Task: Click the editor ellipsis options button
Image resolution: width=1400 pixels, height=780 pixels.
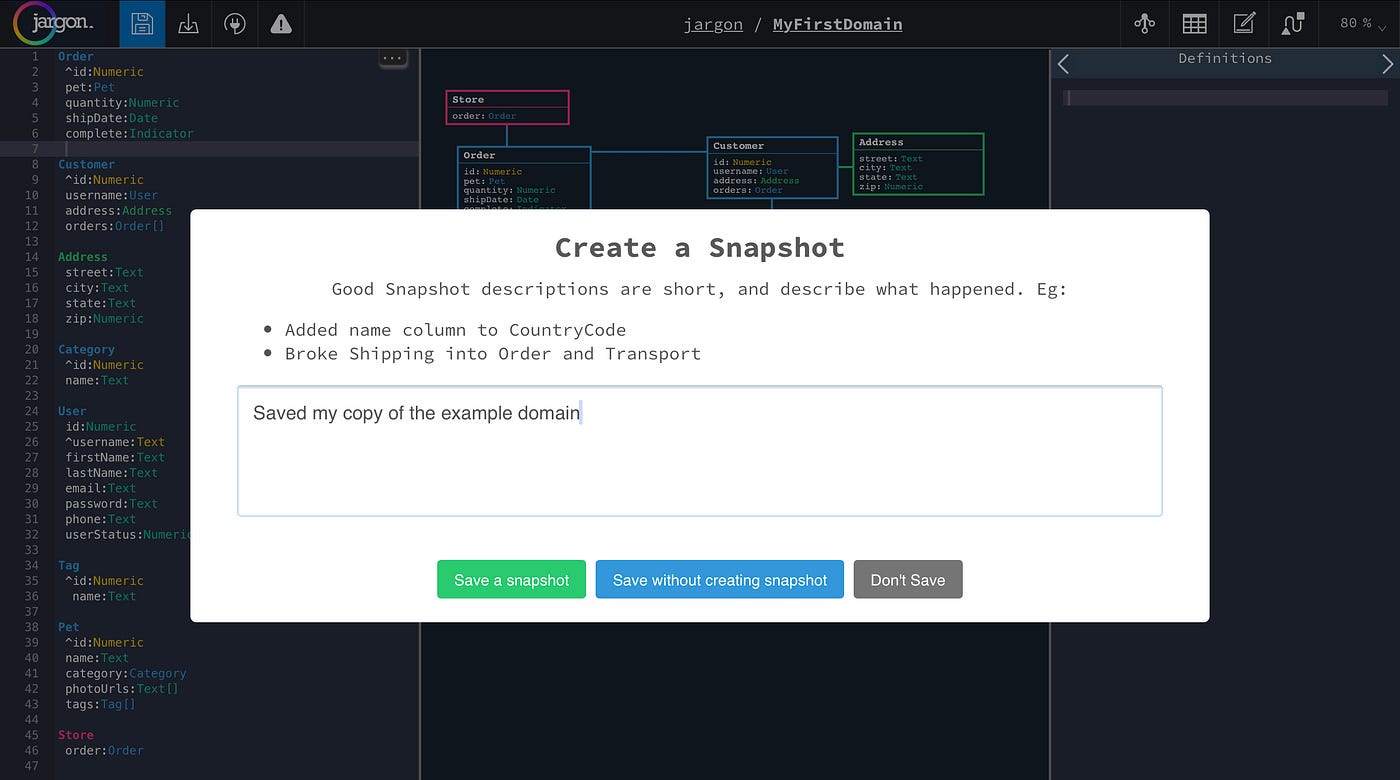Action: (x=392, y=58)
